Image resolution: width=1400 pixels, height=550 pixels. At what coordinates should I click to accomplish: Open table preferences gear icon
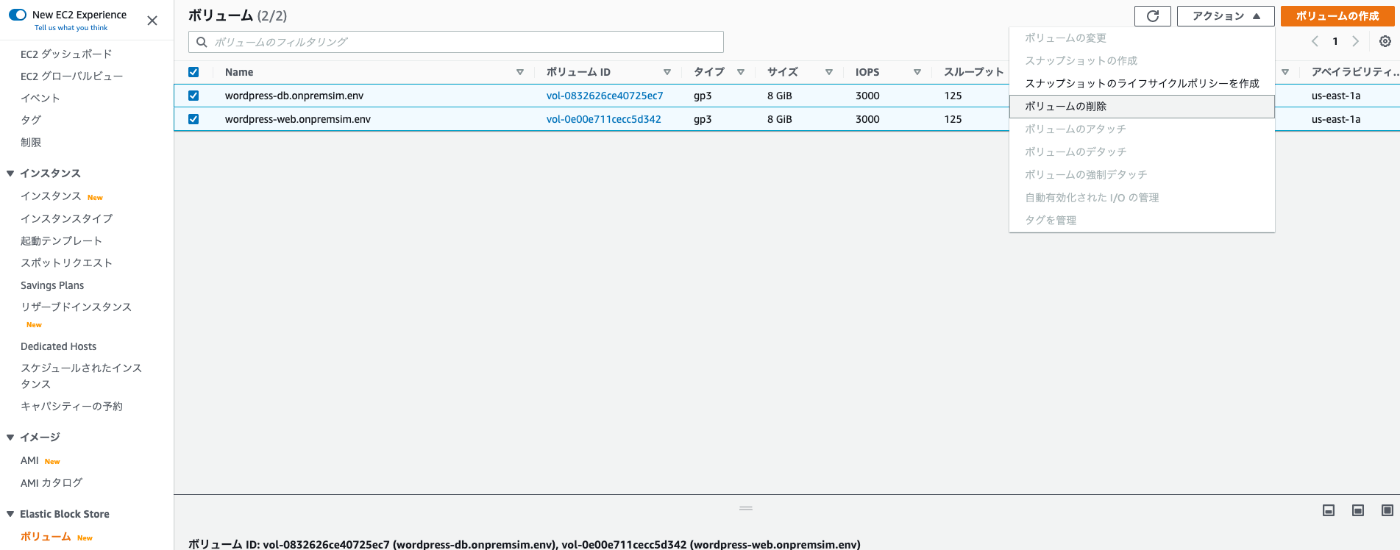[x=1385, y=42]
